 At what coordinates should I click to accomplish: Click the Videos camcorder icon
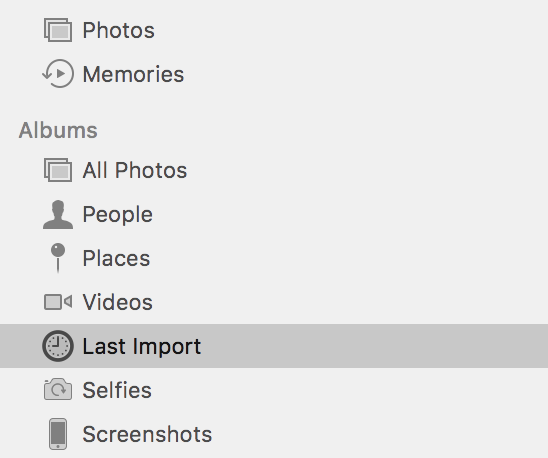(58, 302)
